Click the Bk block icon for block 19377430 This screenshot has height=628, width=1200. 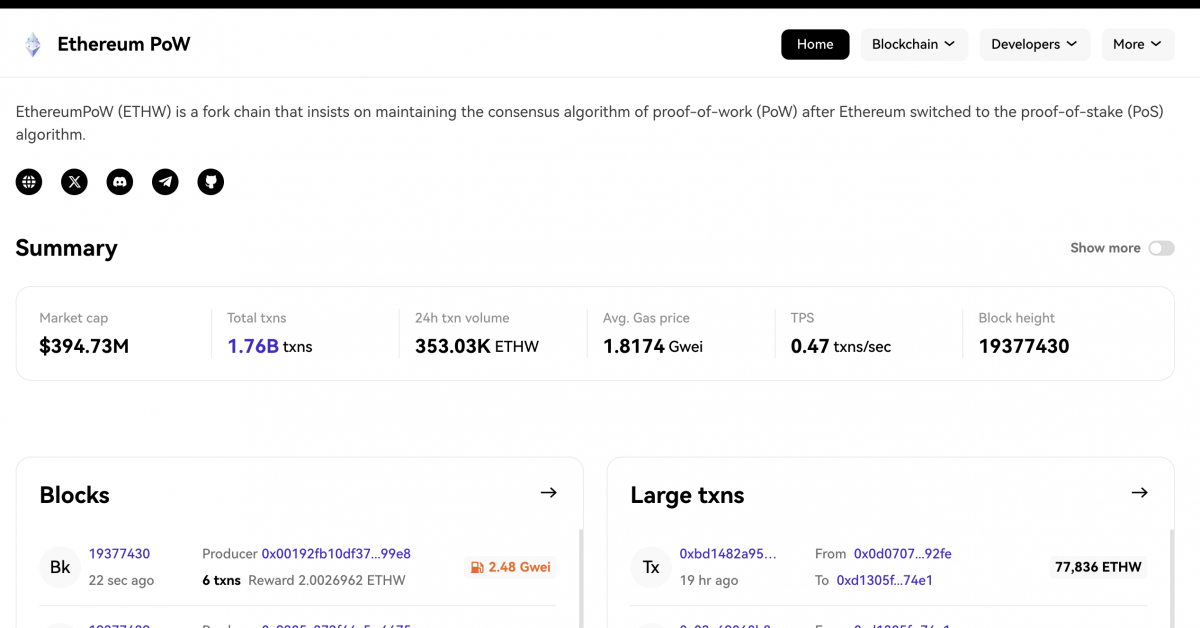(x=60, y=566)
